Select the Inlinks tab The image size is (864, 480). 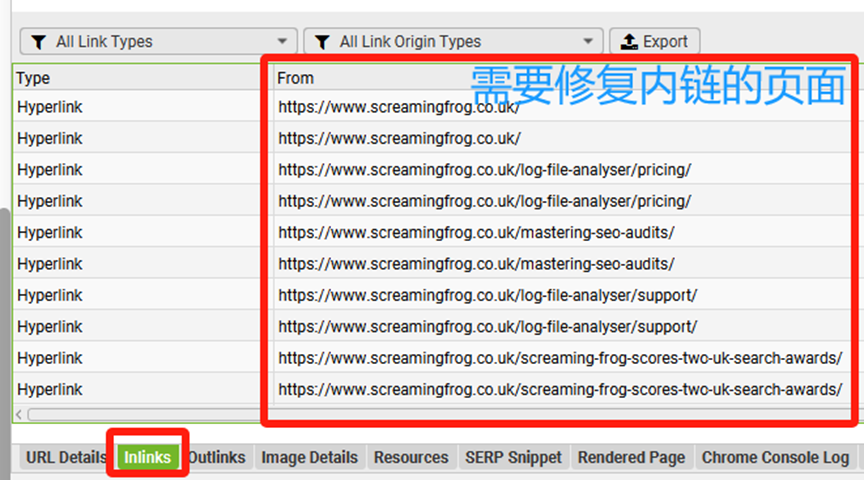point(147,458)
